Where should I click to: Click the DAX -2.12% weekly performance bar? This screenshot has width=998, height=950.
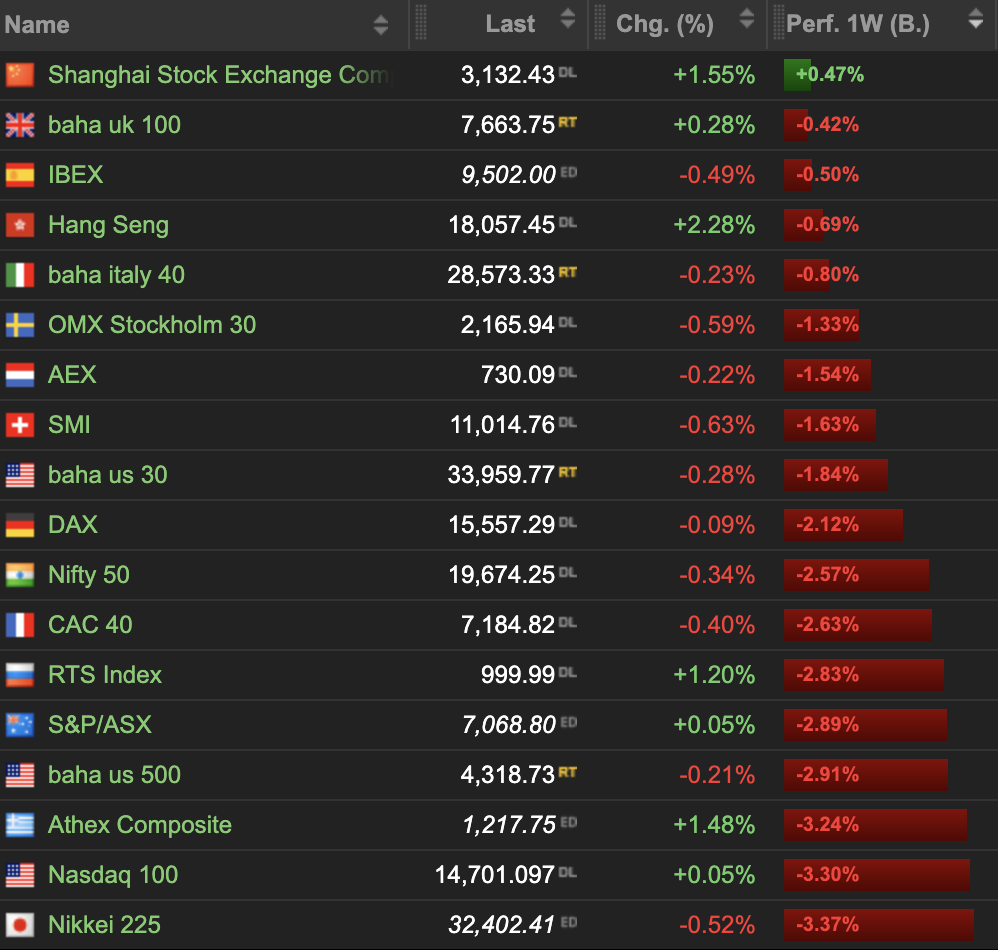pos(843,525)
